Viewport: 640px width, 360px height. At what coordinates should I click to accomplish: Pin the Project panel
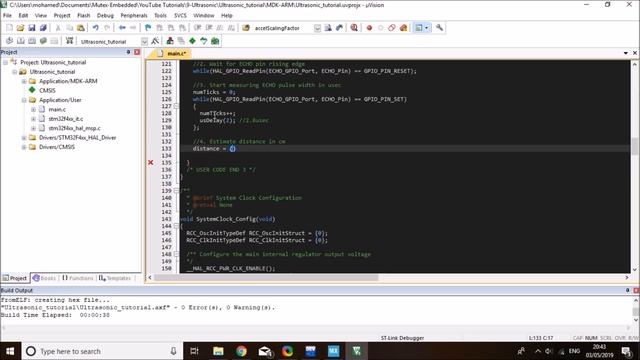pos(128,52)
